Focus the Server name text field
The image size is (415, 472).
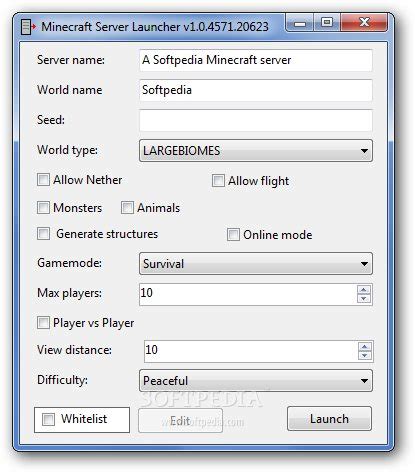(256, 60)
